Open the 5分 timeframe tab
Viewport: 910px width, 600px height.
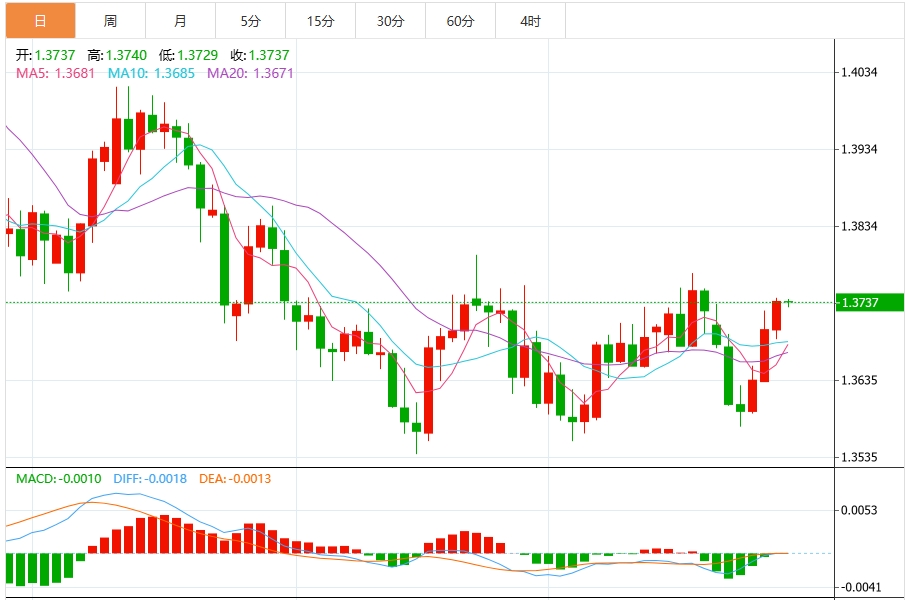click(251, 21)
